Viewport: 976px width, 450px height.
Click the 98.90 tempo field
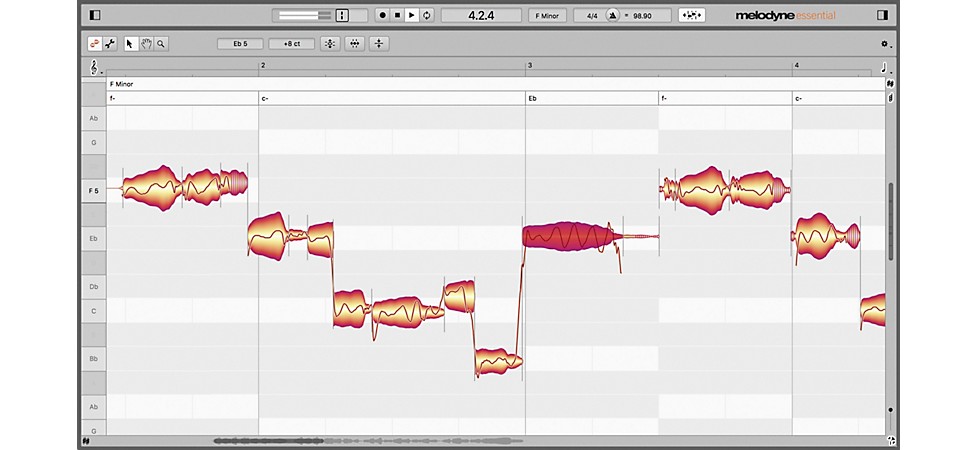pyautogui.click(x=642, y=16)
